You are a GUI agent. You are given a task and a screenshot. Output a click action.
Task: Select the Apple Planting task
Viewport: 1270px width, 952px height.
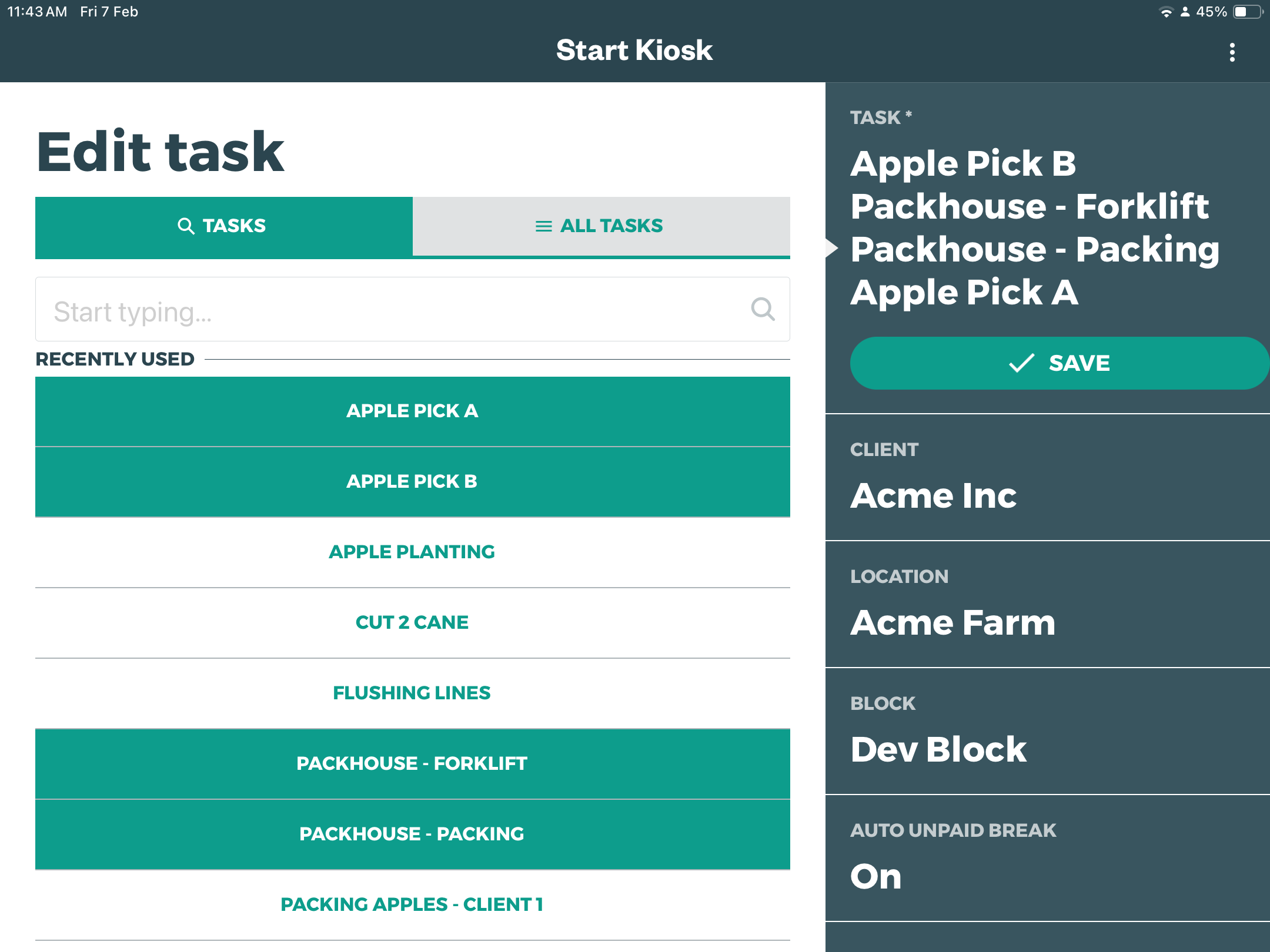tap(412, 552)
